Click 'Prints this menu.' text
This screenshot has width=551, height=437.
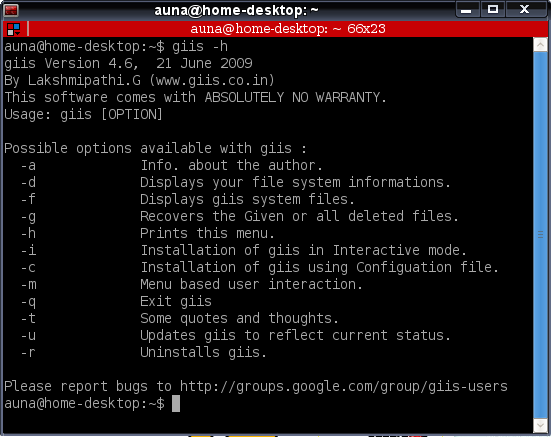(x=207, y=233)
